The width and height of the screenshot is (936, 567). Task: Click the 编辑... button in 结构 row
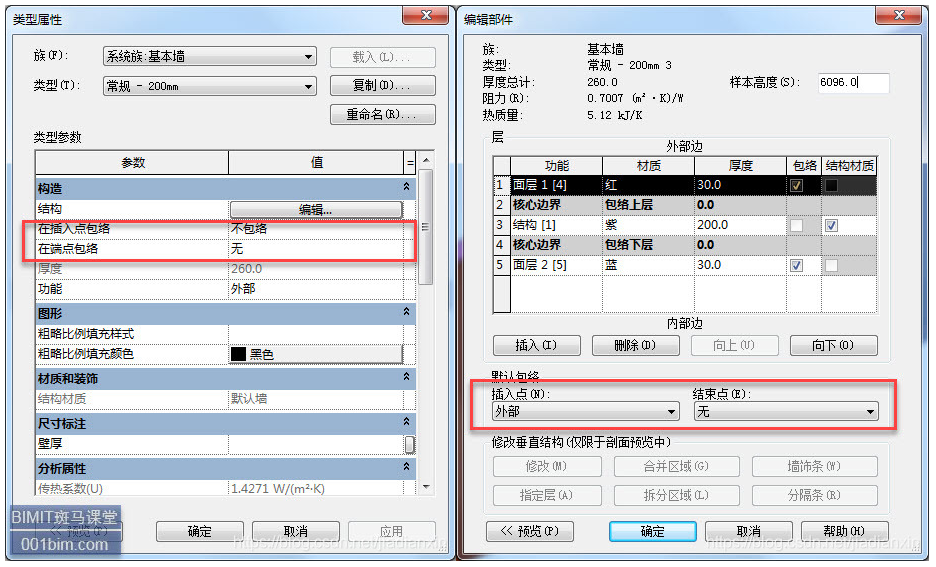[316, 209]
